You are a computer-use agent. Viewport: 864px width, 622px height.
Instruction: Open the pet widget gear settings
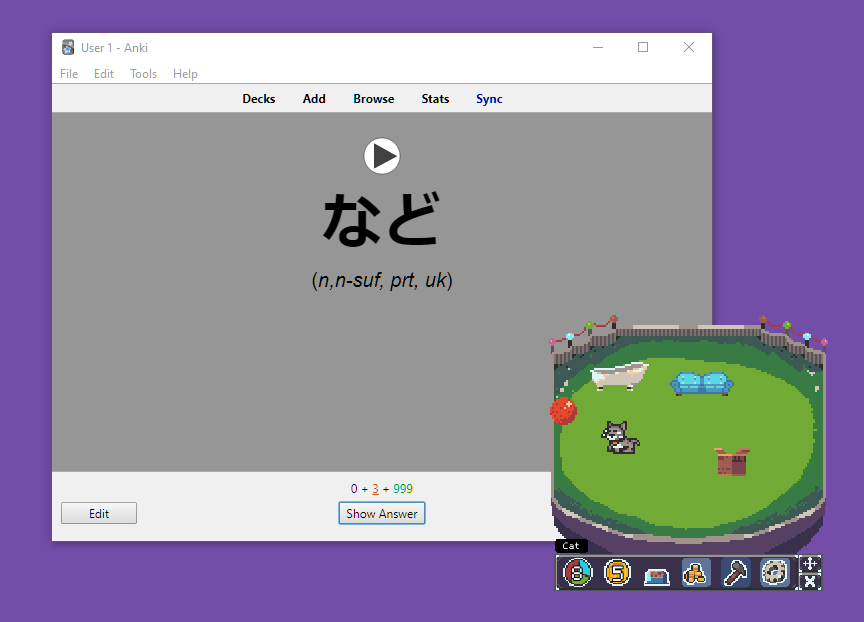pyautogui.click(x=774, y=573)
